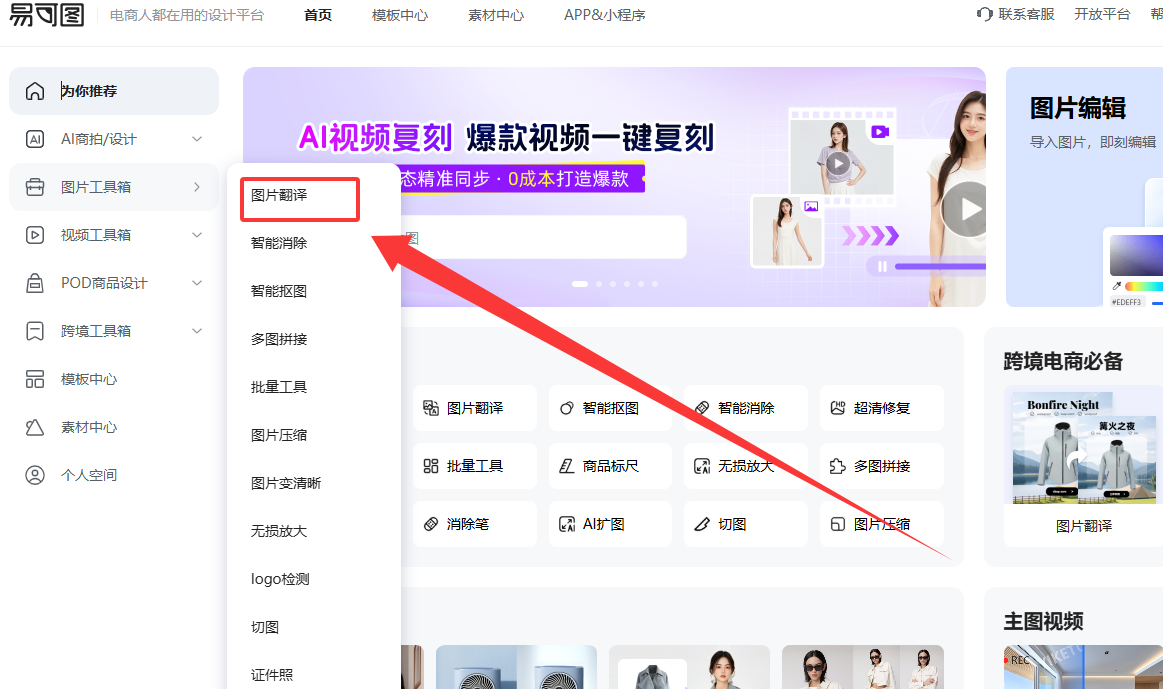
Task: Expand the 视频工具箱 chevron
Action: point(197,235)
